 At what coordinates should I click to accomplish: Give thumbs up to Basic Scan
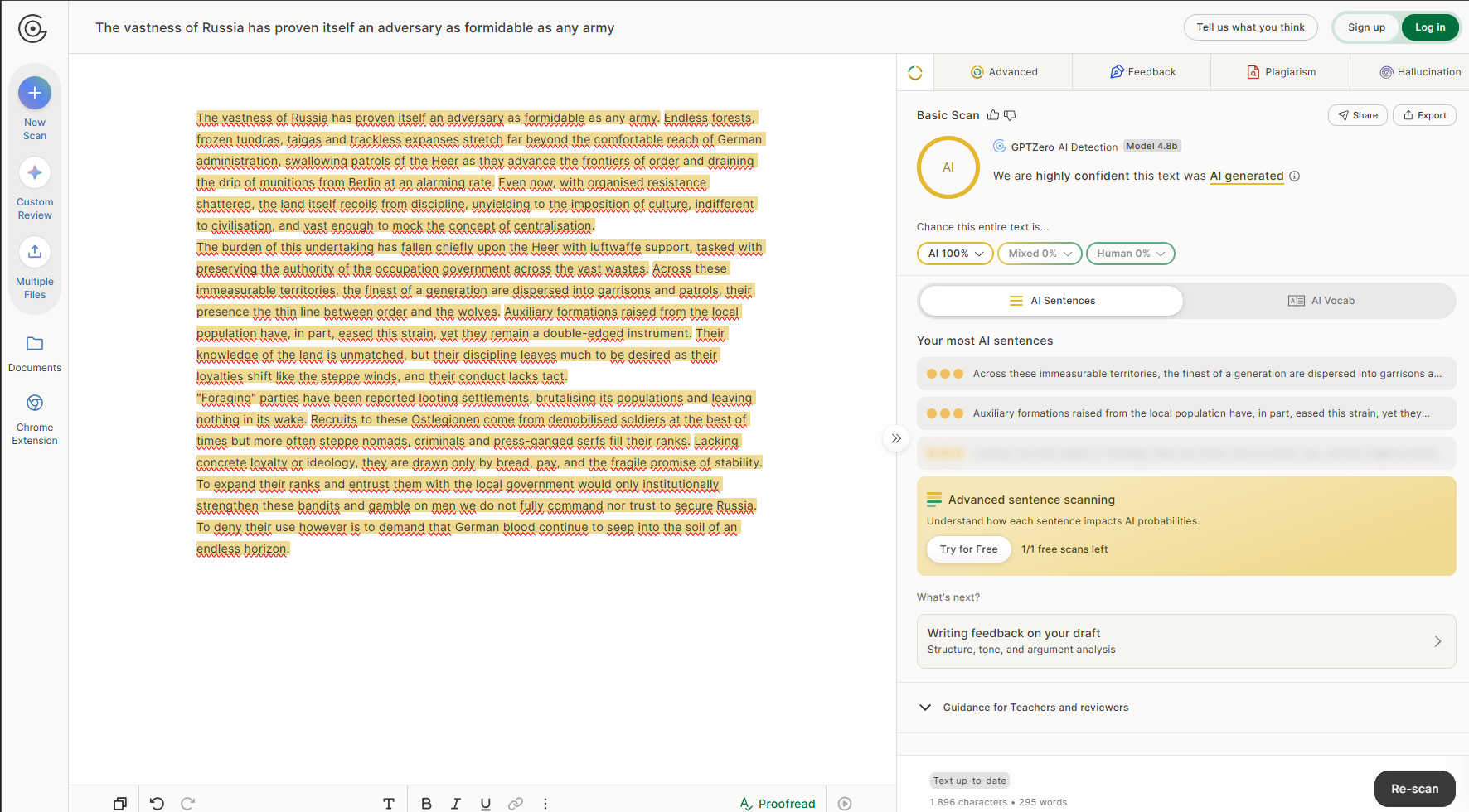[993, 115]
